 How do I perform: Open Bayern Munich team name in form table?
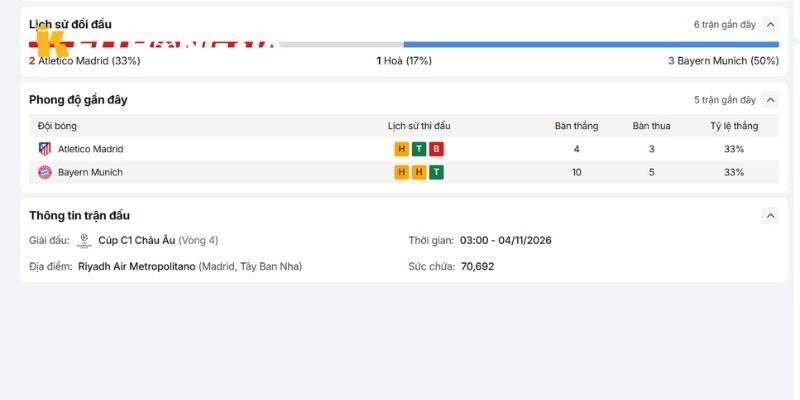(90, 172)
